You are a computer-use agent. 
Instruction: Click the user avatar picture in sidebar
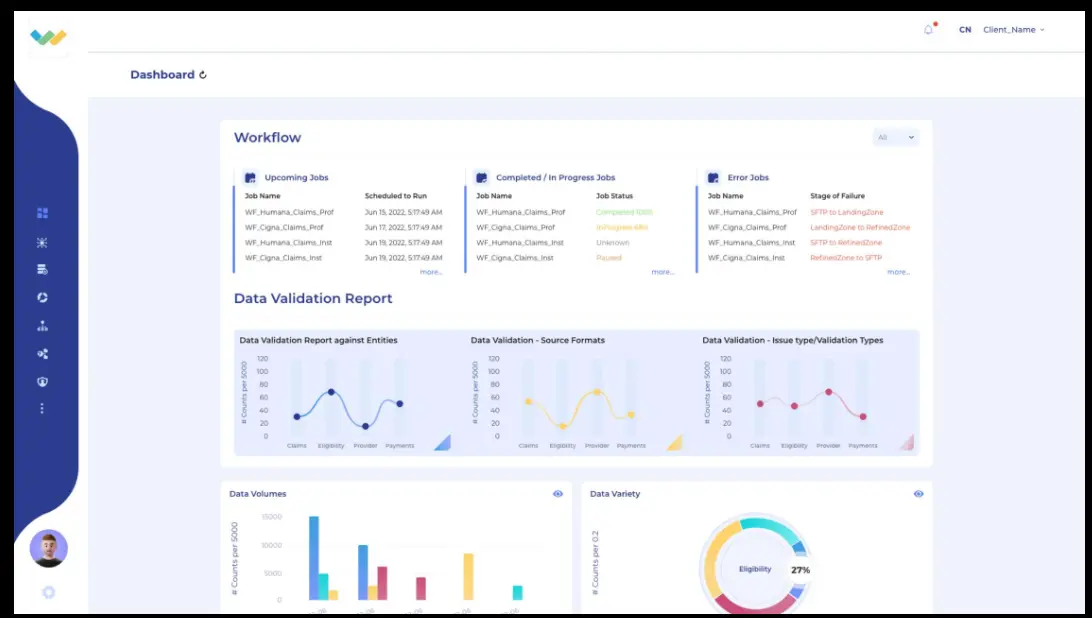coord(49,548)
